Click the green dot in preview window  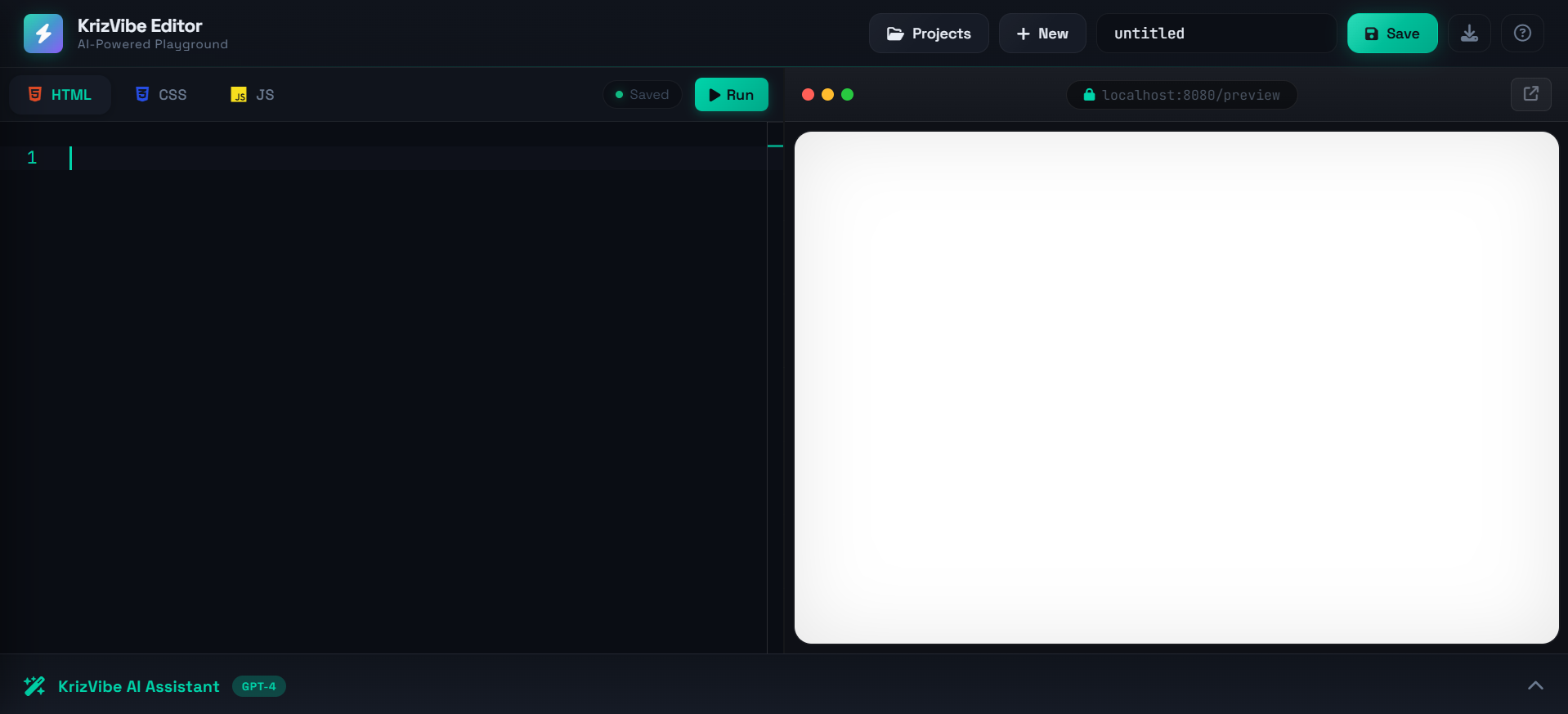coord(847,95)
